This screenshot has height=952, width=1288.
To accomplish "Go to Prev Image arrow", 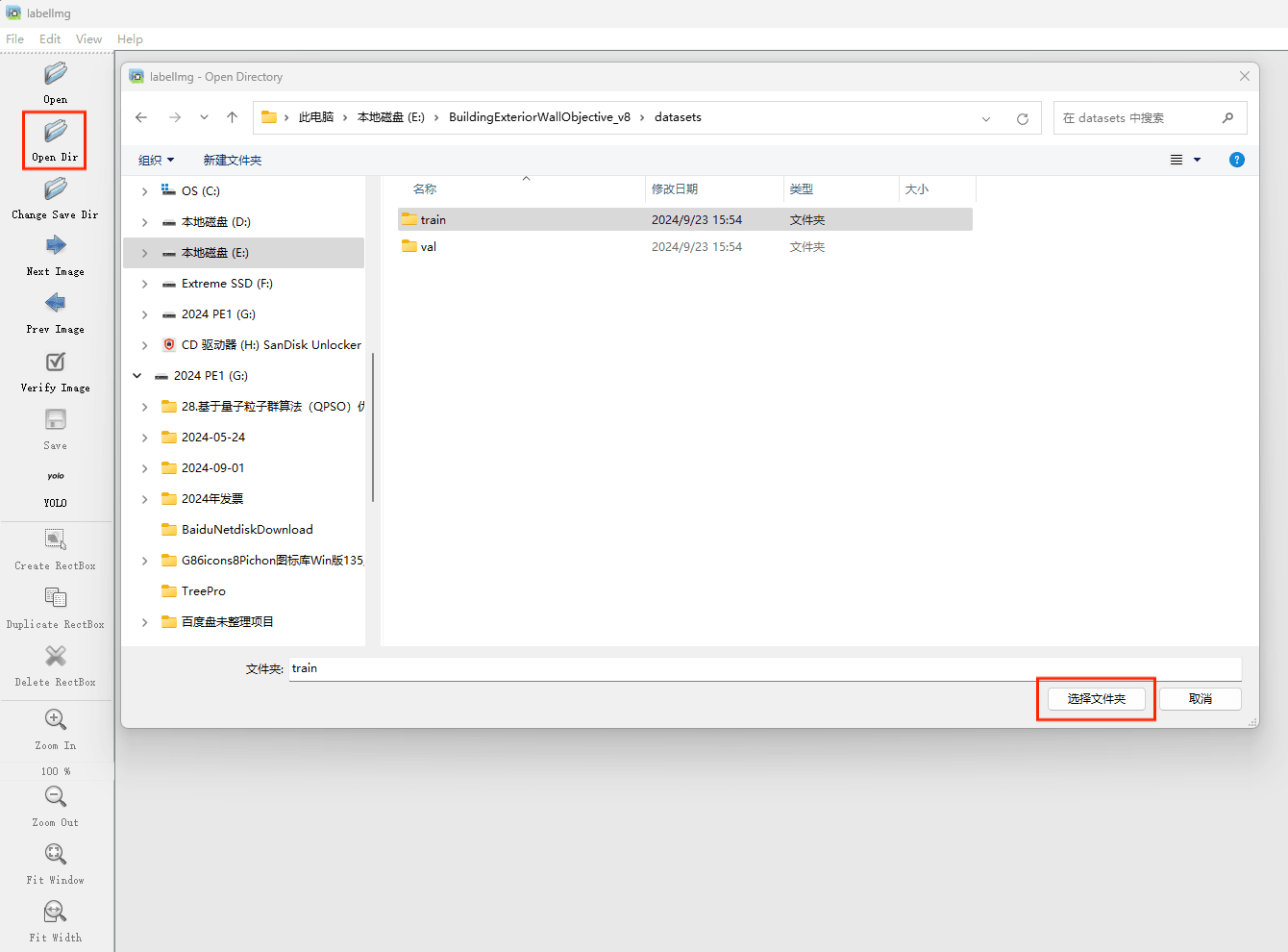I will 56,304.
